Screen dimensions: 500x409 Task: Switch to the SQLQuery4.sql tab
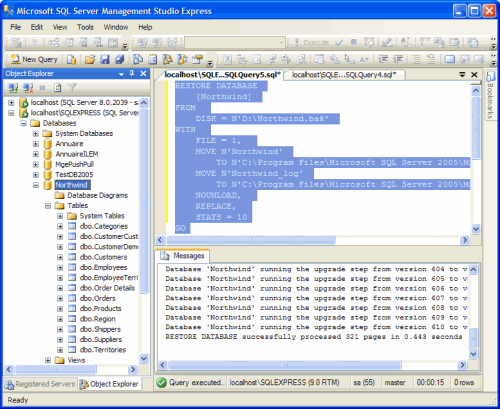tap(344, 75)
